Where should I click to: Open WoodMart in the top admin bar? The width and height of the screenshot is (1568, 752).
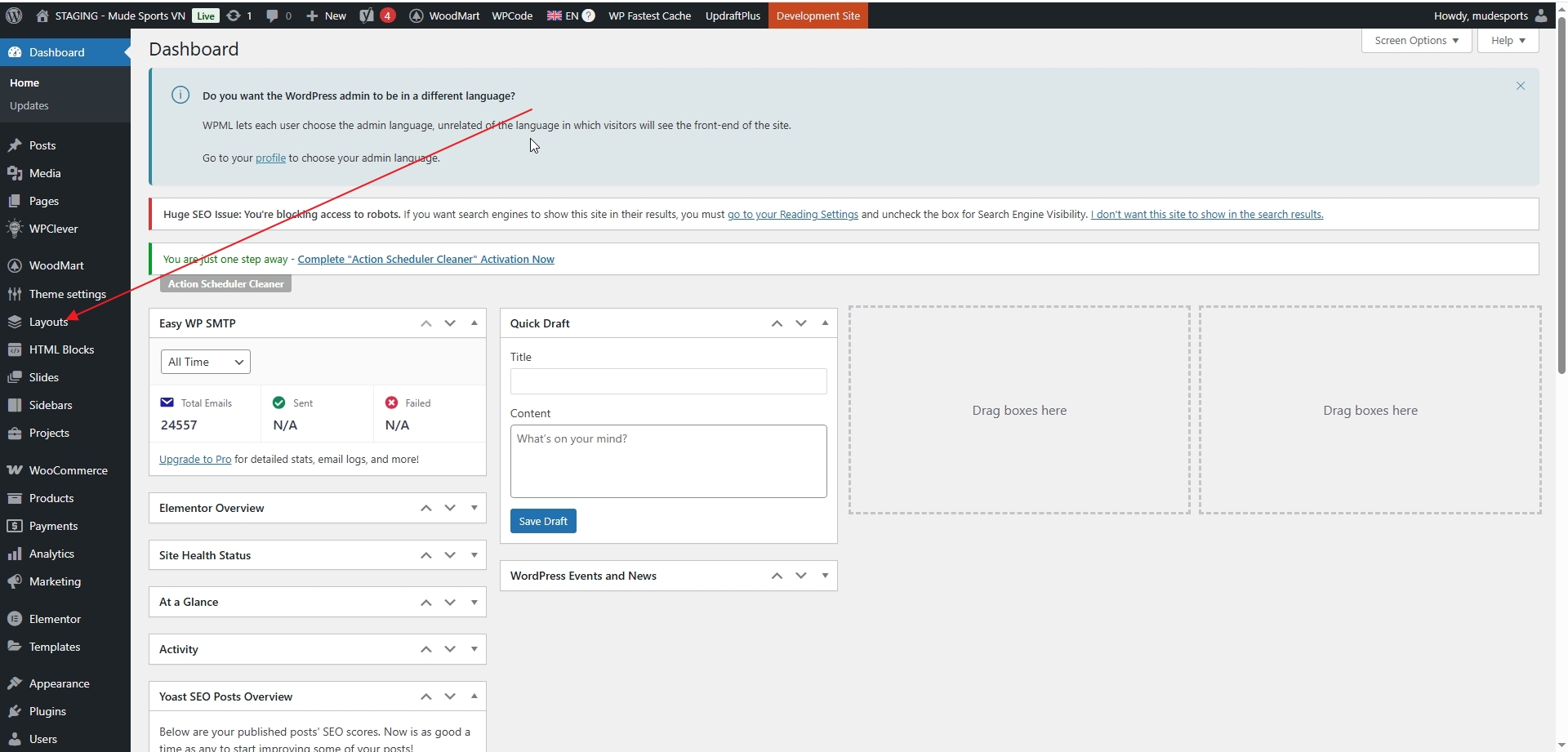pos(444,16)
